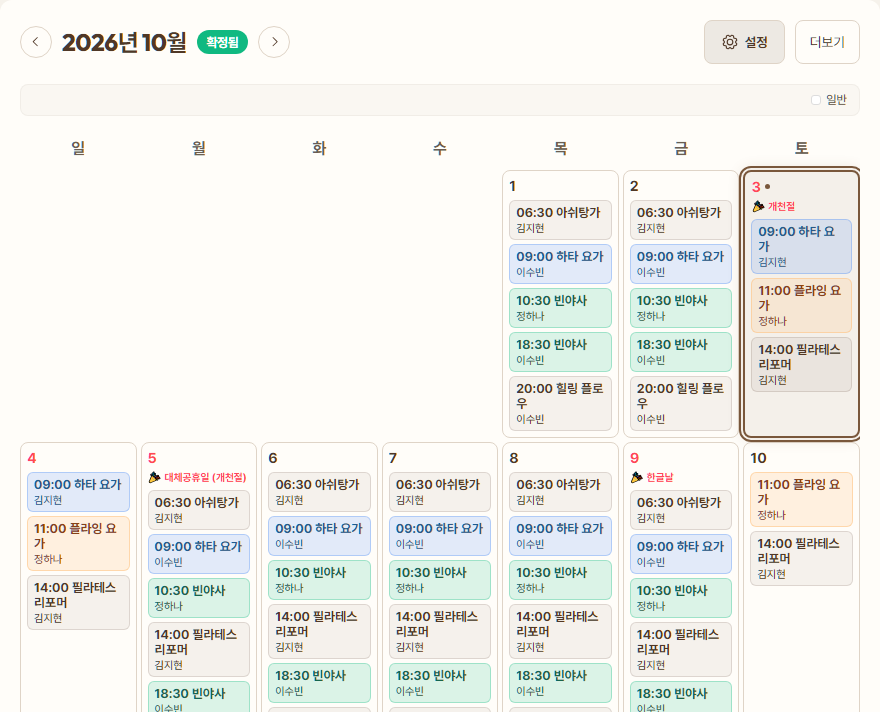Open the 14:00 필라테스 리포머 class on day 8

pyautogui.click(x=560, y=632)
